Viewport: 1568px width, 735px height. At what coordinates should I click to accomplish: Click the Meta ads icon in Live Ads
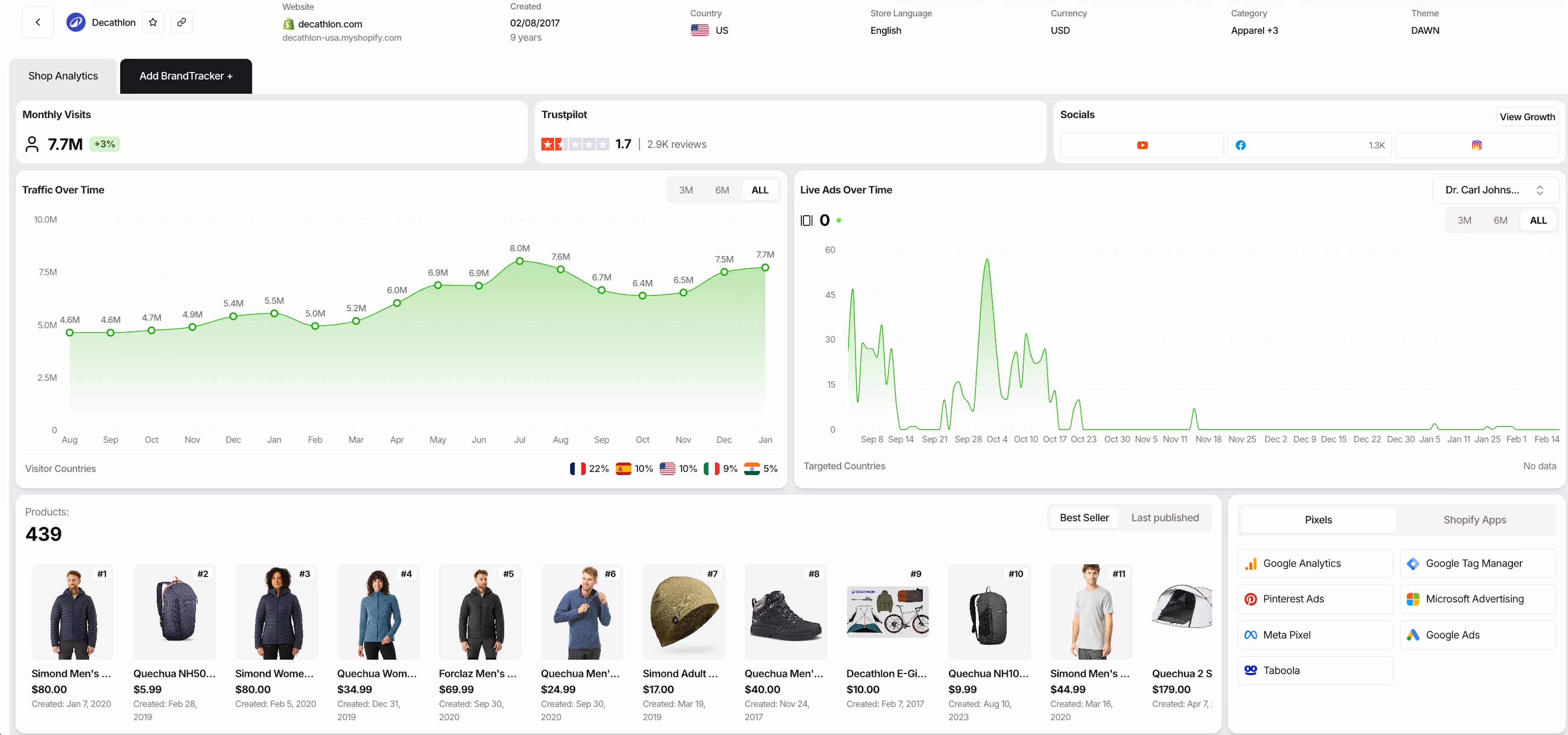(x=806, y=219)
